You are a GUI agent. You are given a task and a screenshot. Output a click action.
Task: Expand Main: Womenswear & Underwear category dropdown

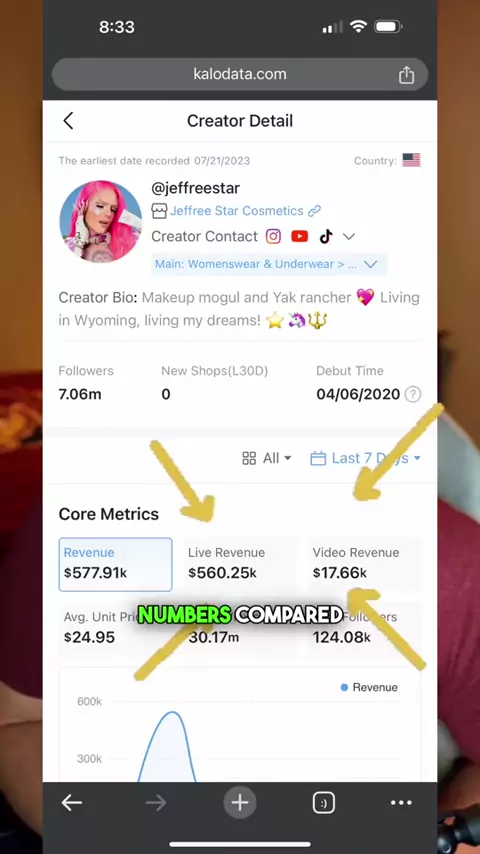click(x=270, y=265)
